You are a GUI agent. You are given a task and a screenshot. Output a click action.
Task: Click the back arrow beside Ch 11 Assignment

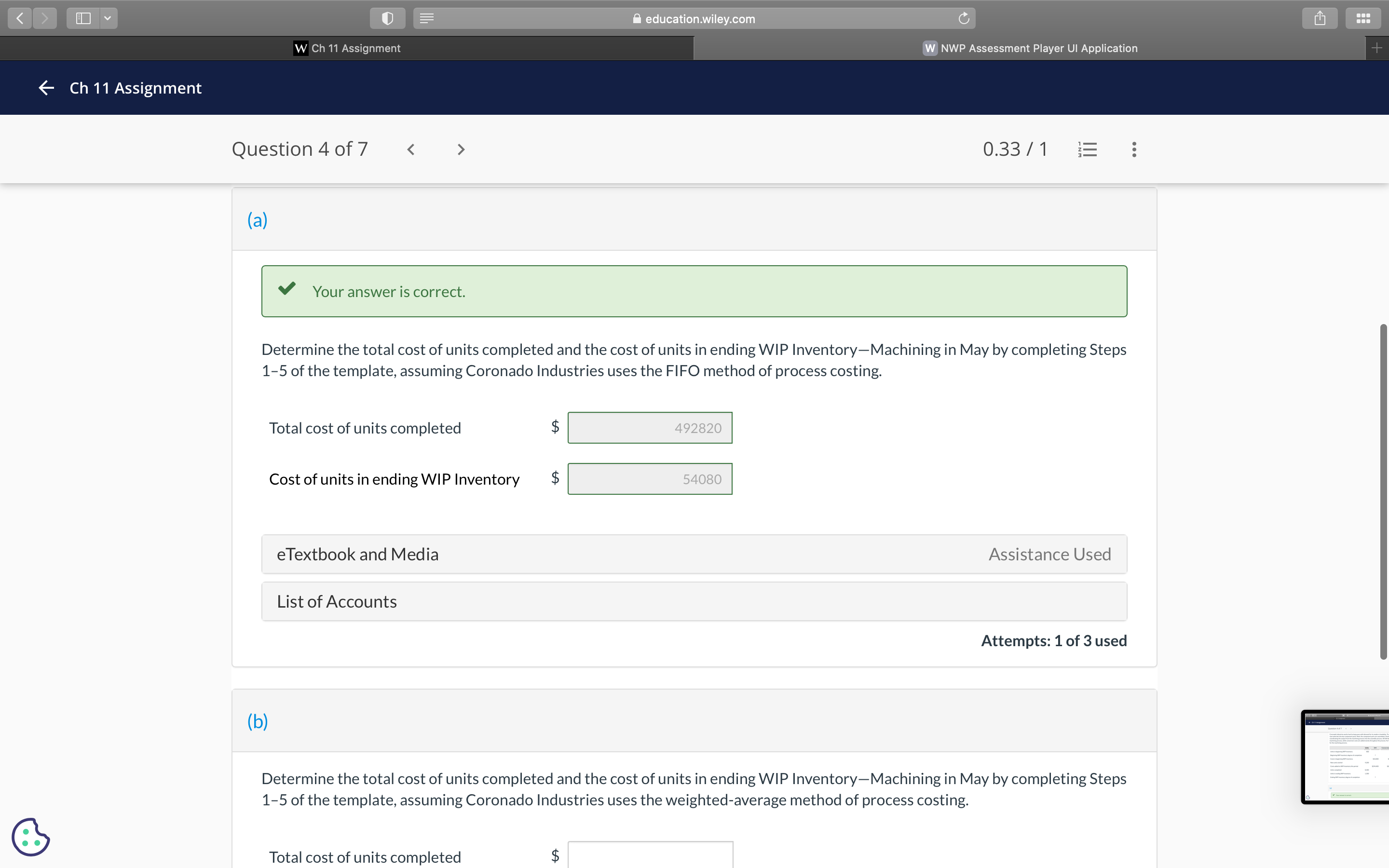tap(46, 88)
